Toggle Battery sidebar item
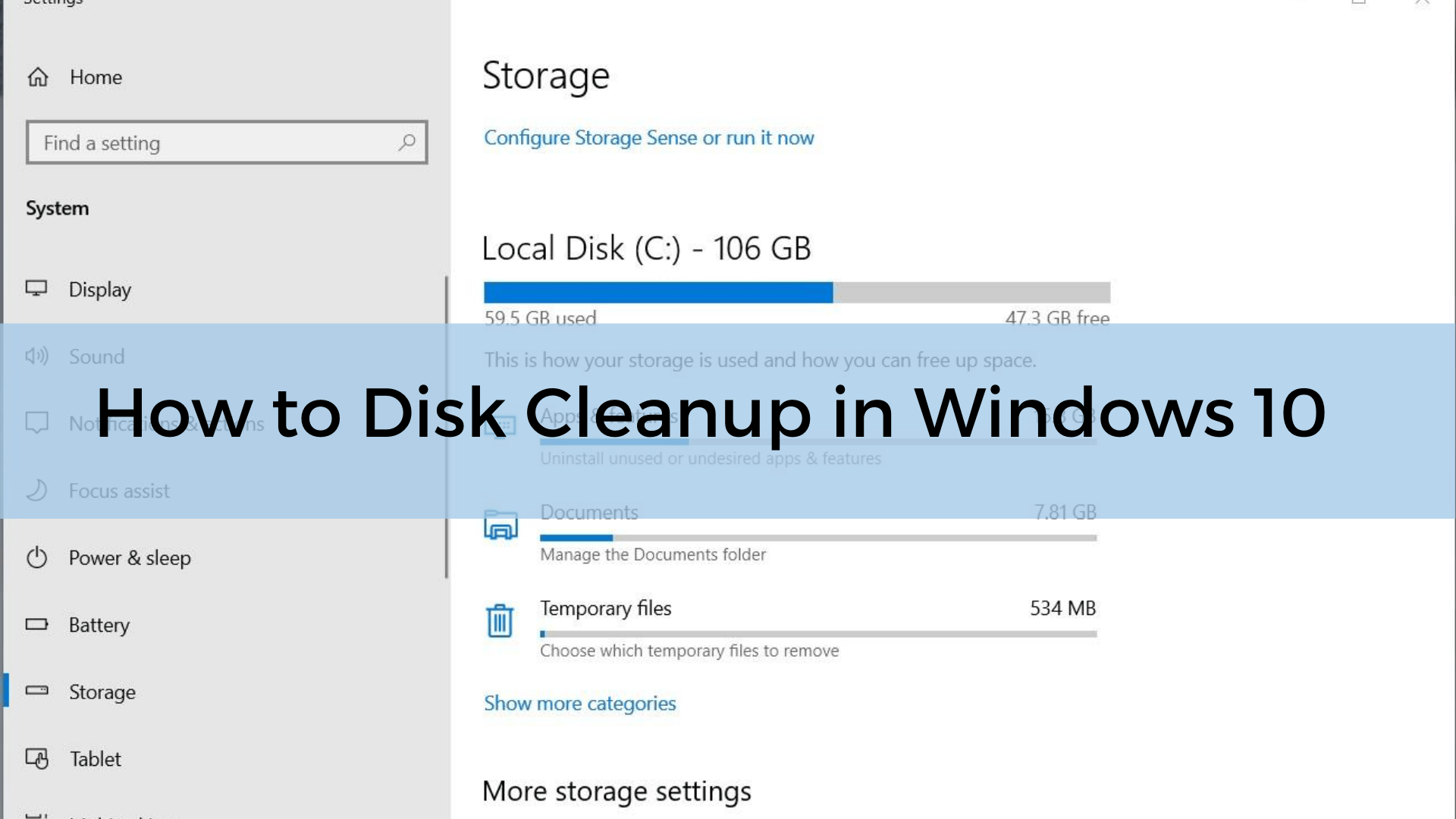 (99, 624)
